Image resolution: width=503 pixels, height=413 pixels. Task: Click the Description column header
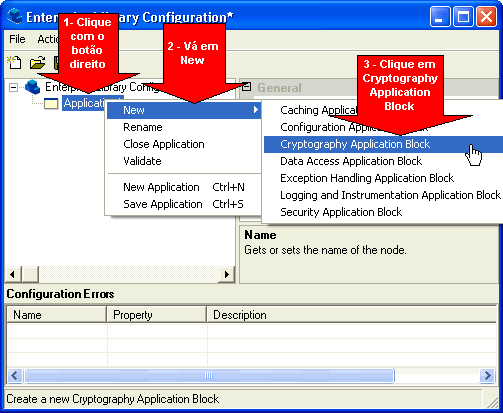tap(352, 315)
